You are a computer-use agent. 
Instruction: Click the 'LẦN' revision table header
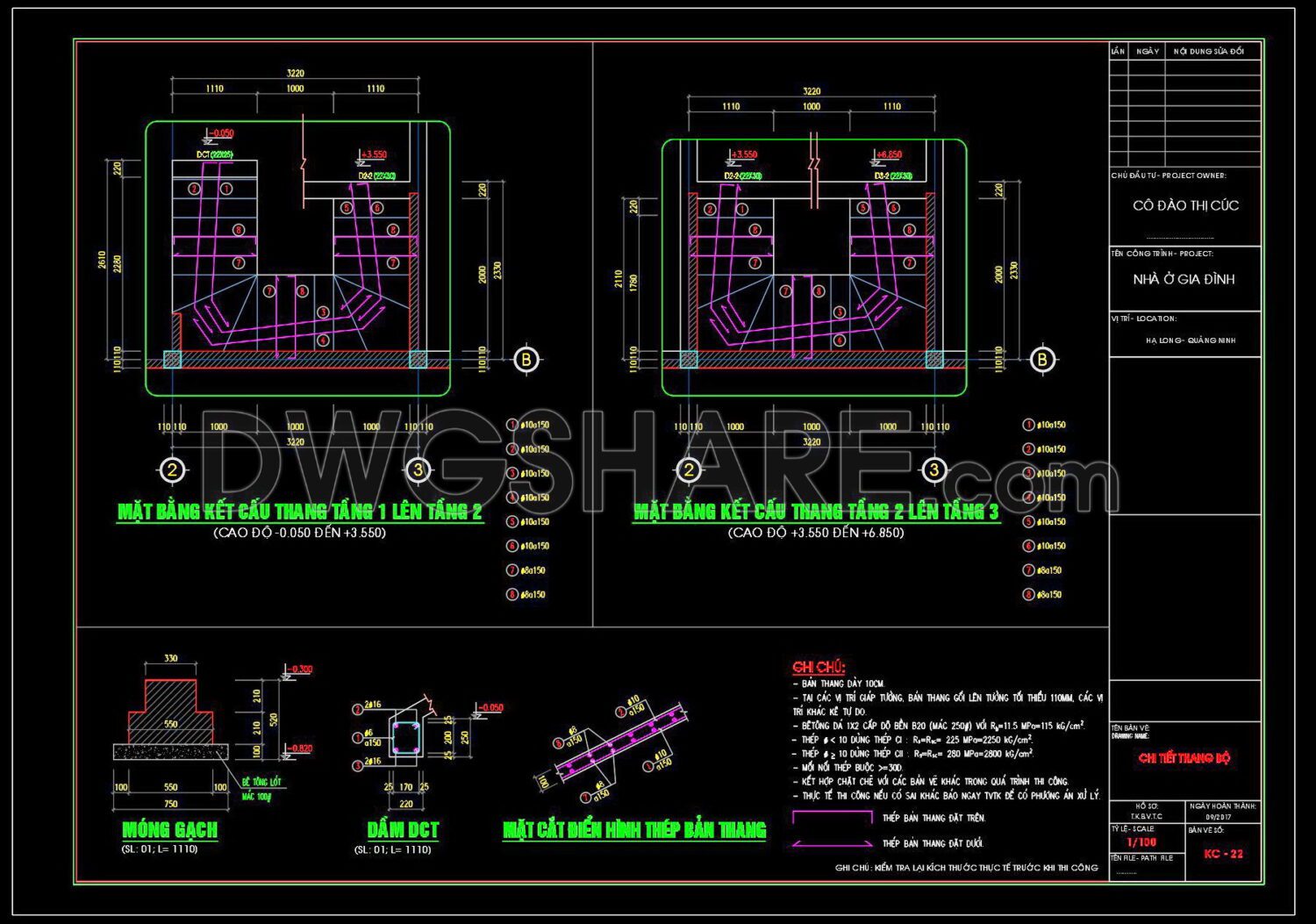click(x=1118, y=51)
